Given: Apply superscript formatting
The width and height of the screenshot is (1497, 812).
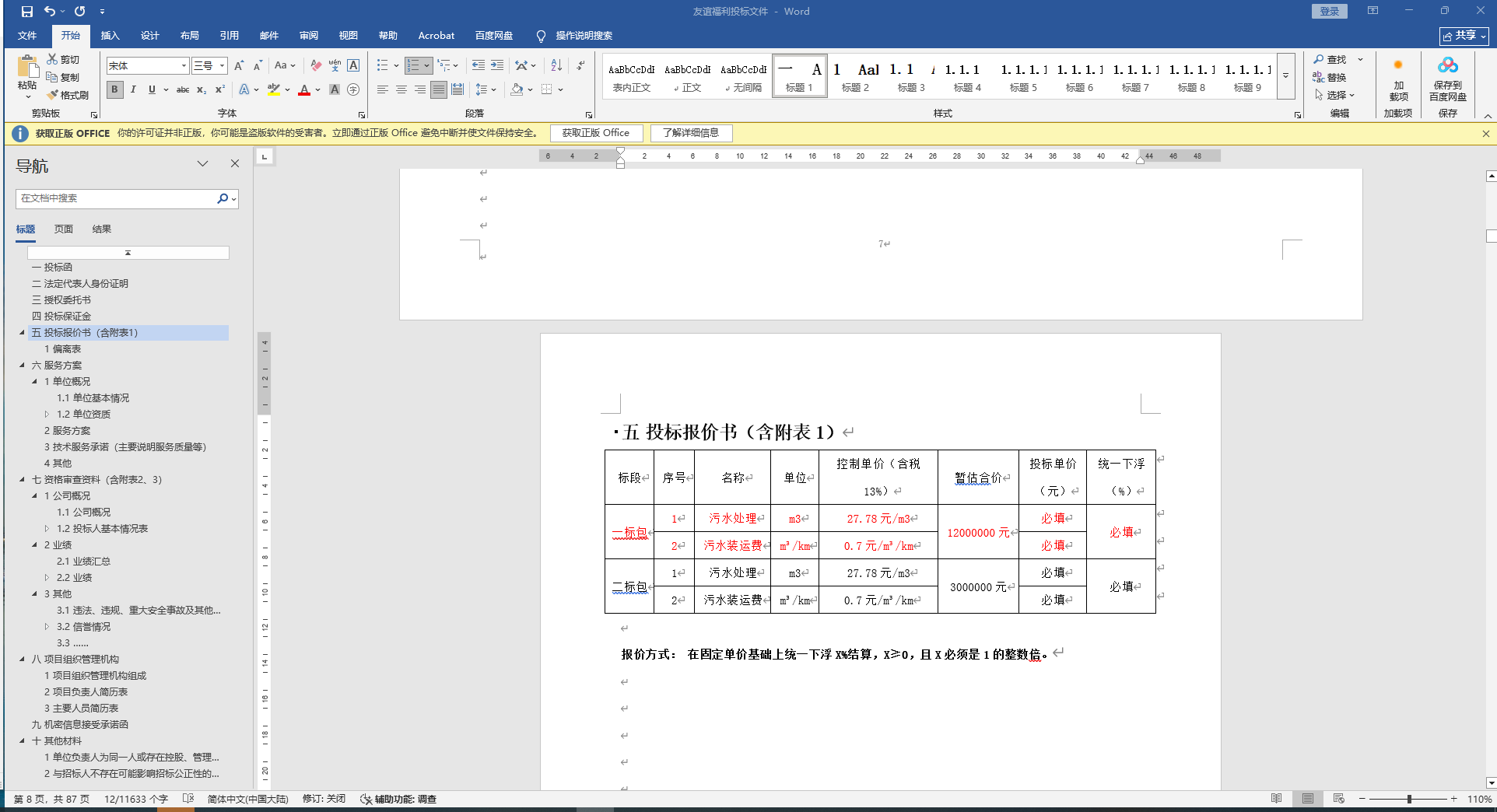Looking at the screenshot, I should (x=220, y=89).
